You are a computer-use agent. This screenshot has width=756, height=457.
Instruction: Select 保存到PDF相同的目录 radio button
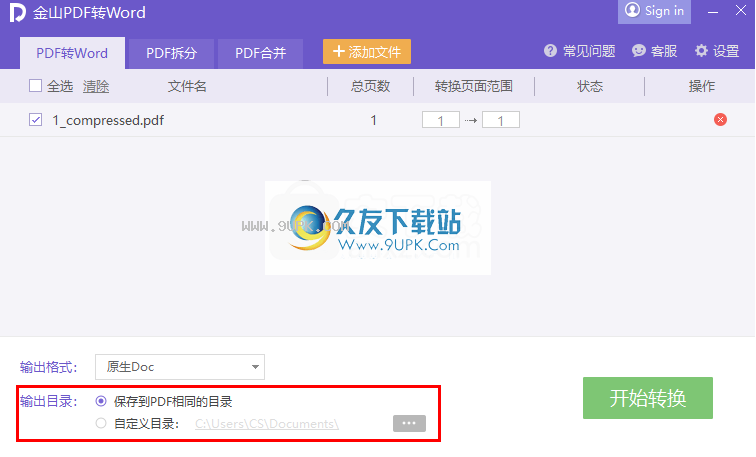[101, 401]
